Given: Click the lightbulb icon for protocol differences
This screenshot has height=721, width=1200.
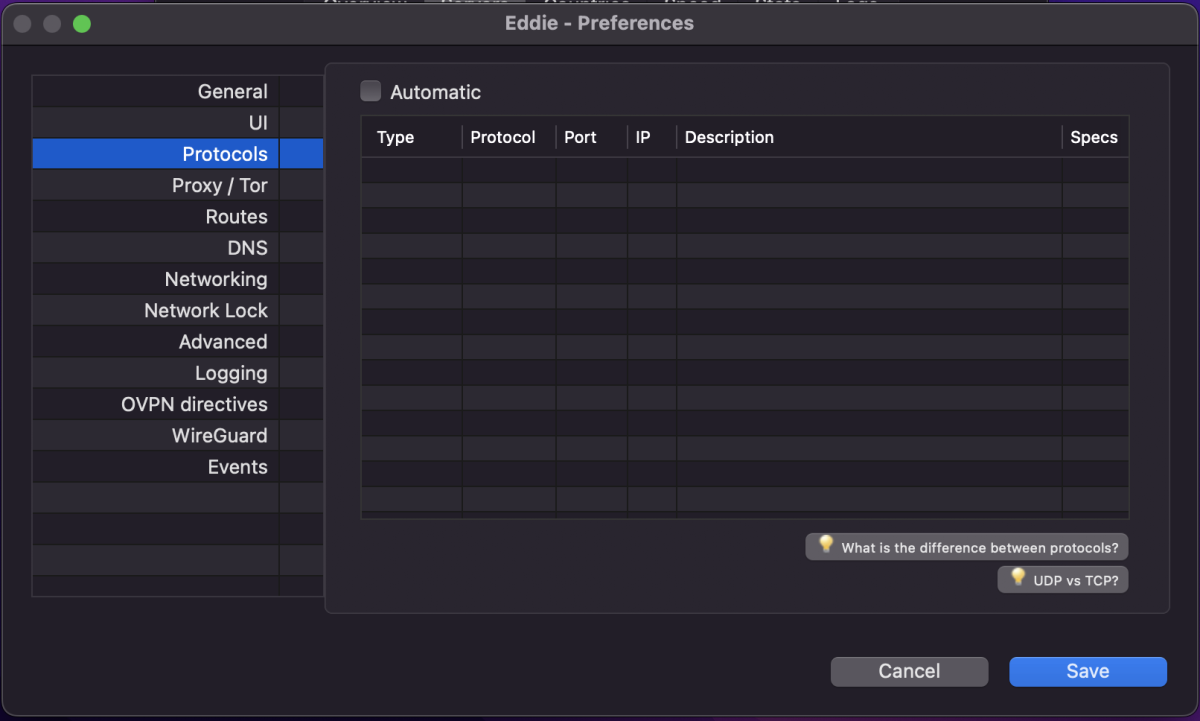Looking at the screenshot, I should click(826, 545).
